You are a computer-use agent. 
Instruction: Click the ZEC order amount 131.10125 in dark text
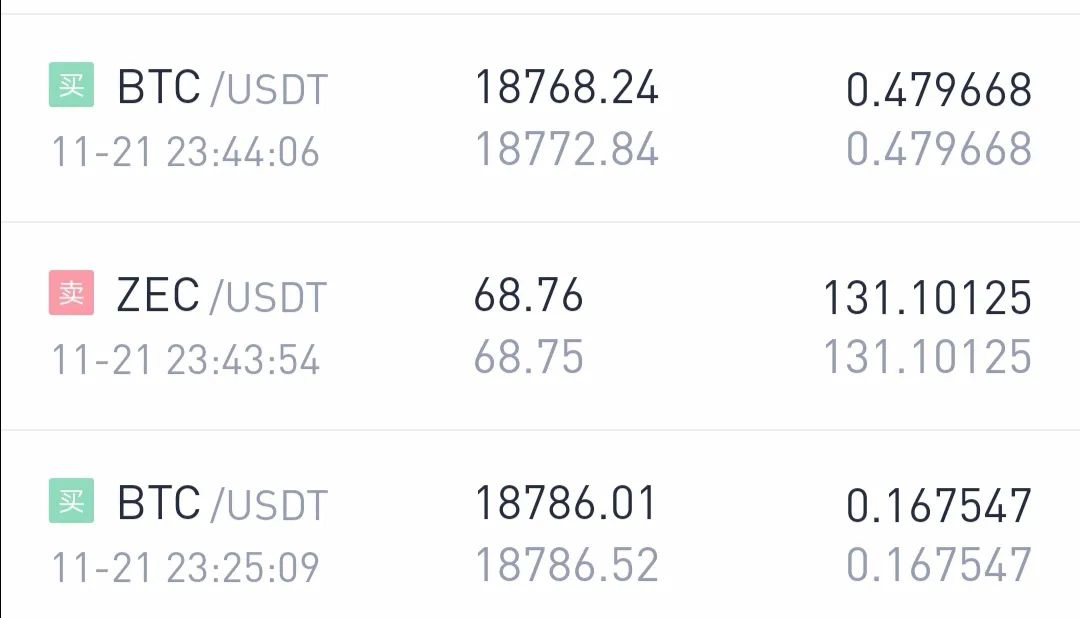(928, 298)
